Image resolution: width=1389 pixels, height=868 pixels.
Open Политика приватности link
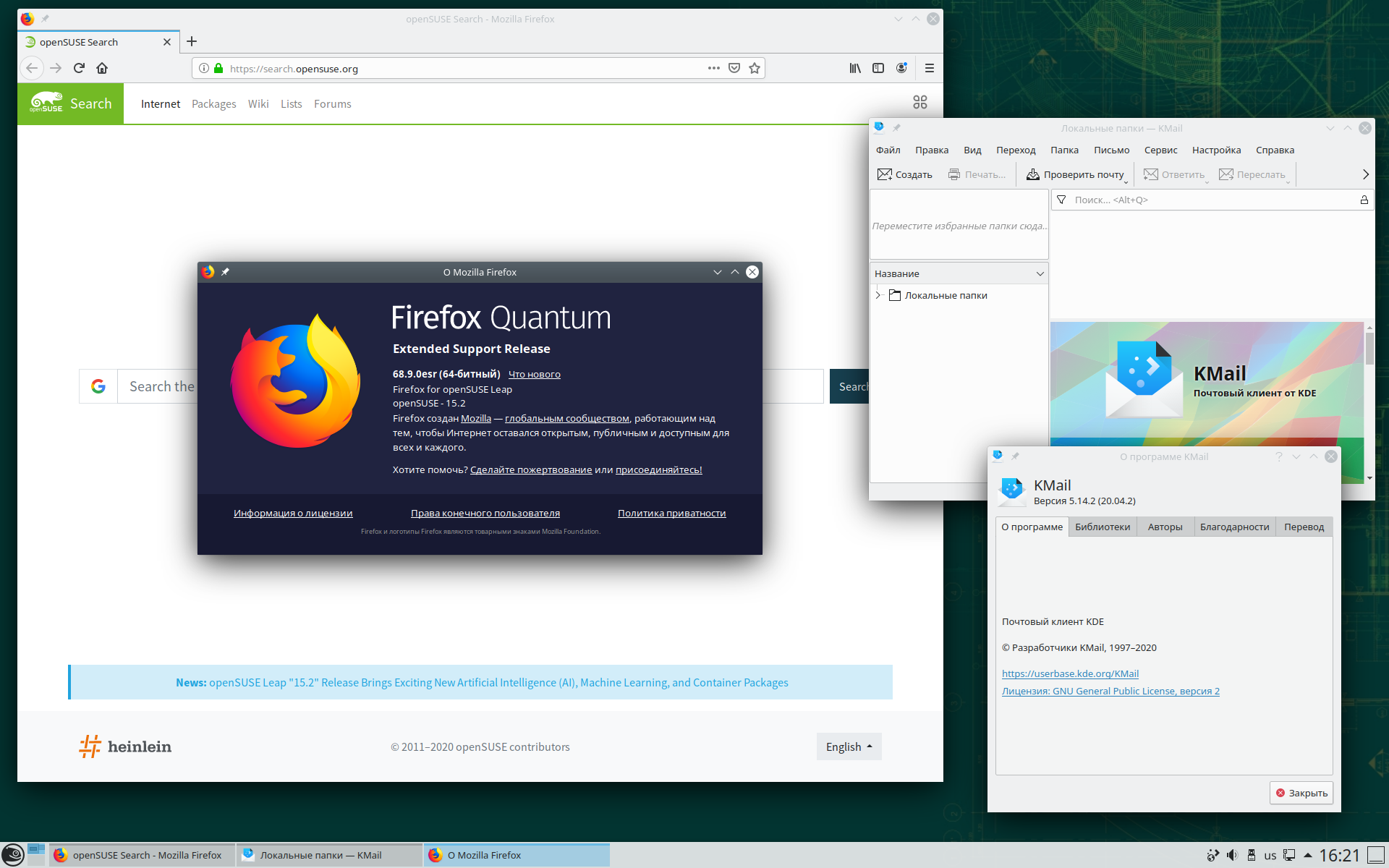(671, 513)
